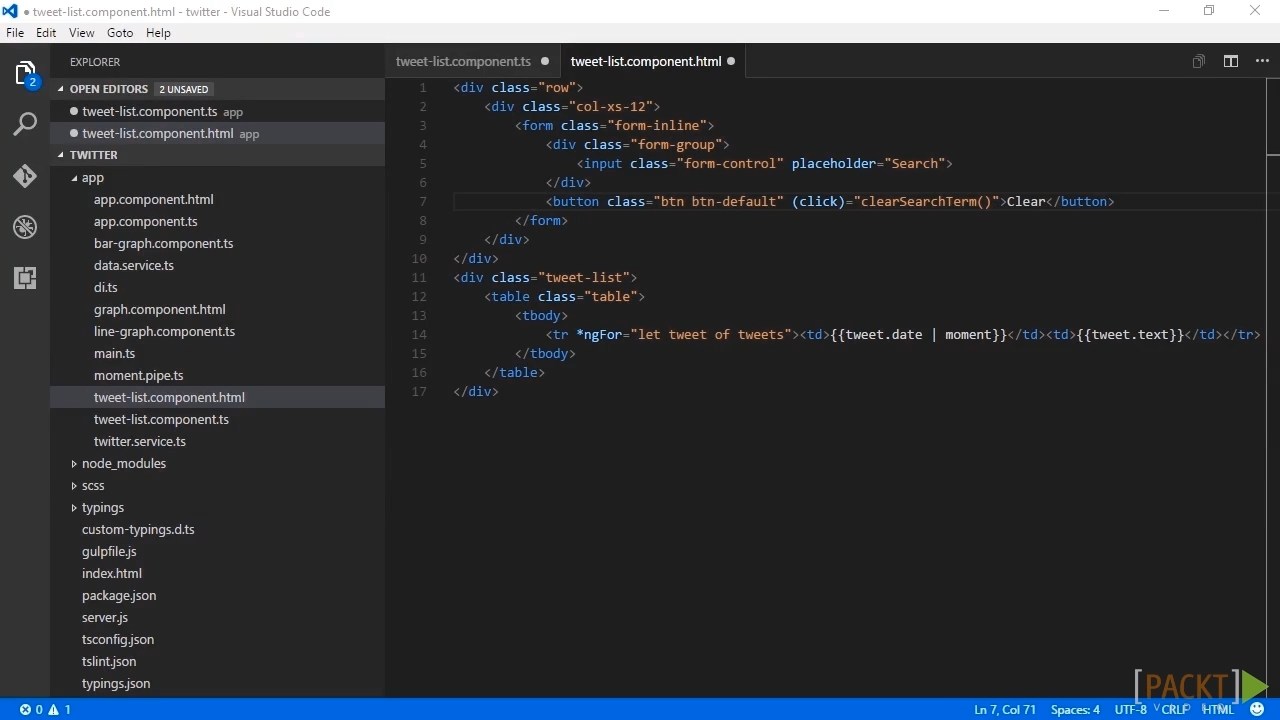Click the warnings count in status bar
Screen dimensions: 1280x720
click(x=60, y=709)
